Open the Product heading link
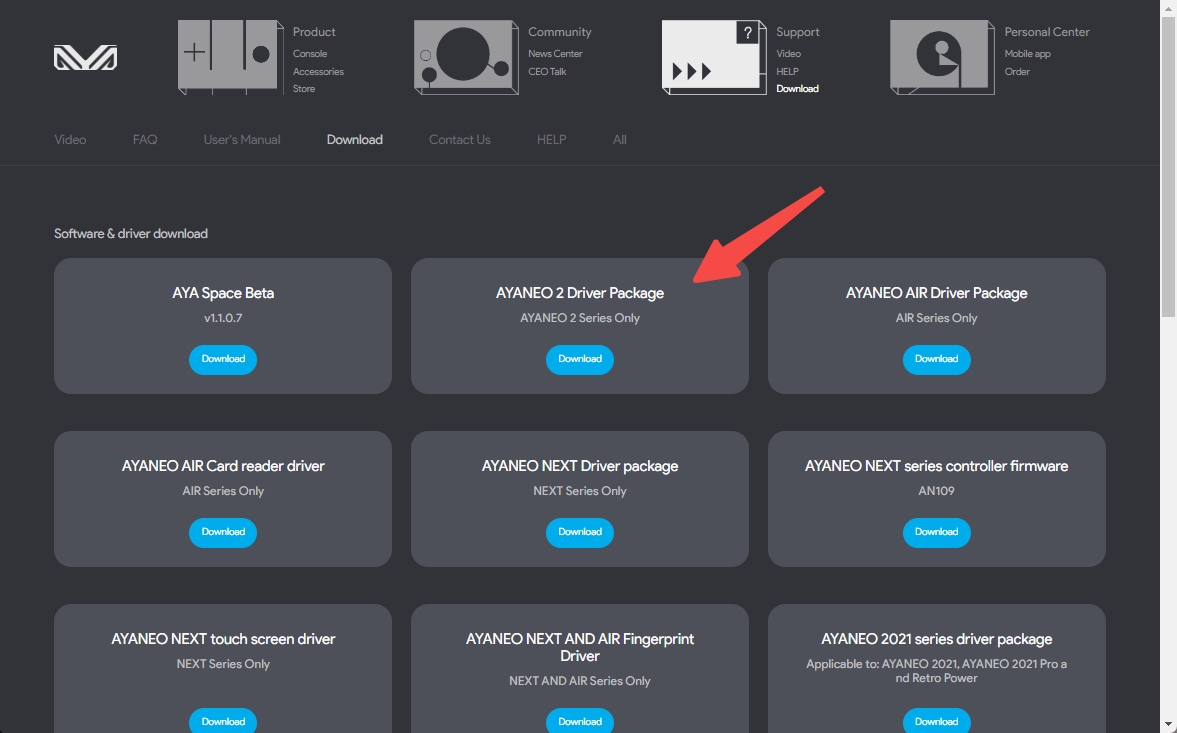Viewport: 1177px width, 733px height. pyautogui.click(x=314, y=32)
